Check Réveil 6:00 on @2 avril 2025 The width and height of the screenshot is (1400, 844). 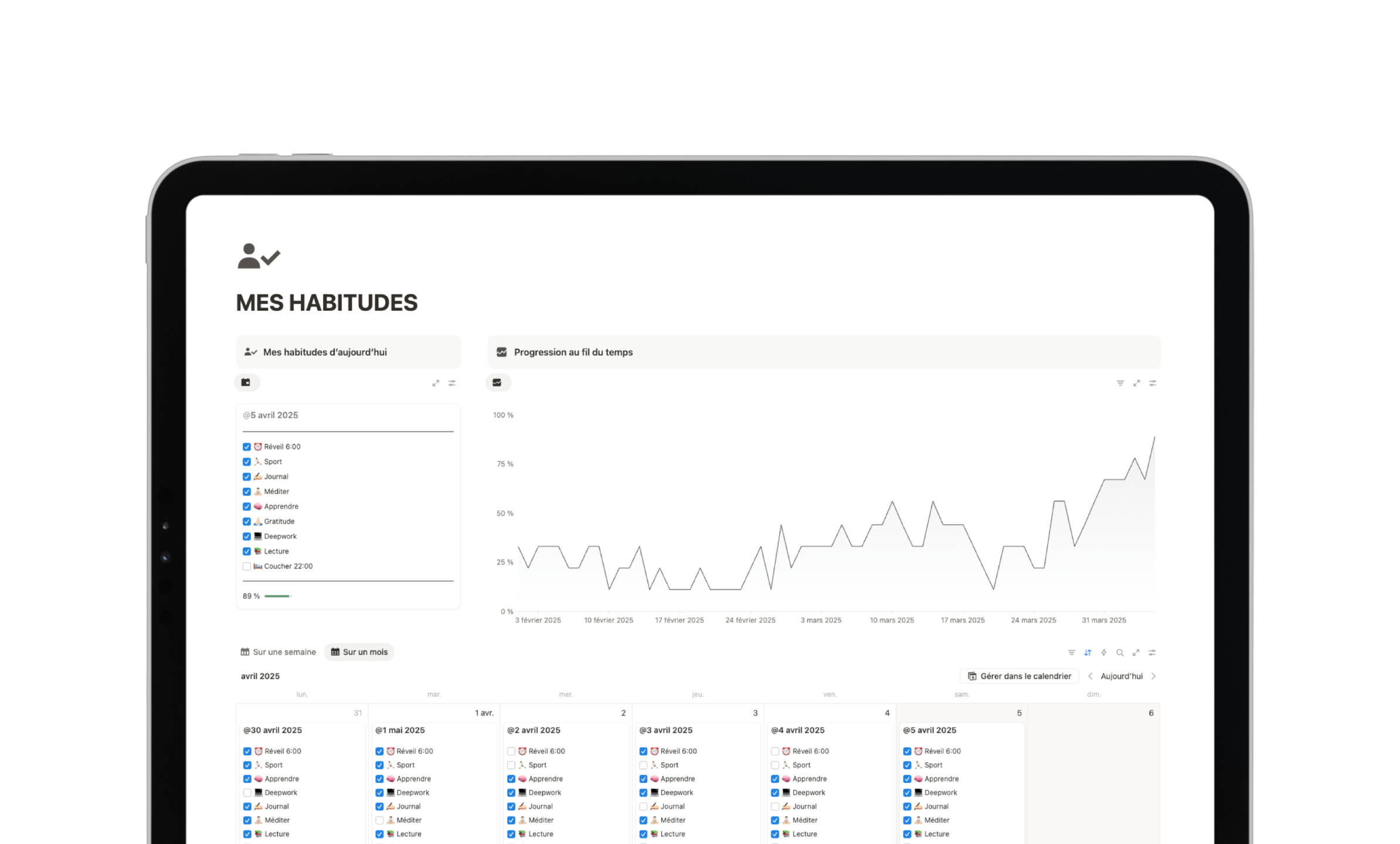click(511, 751)
